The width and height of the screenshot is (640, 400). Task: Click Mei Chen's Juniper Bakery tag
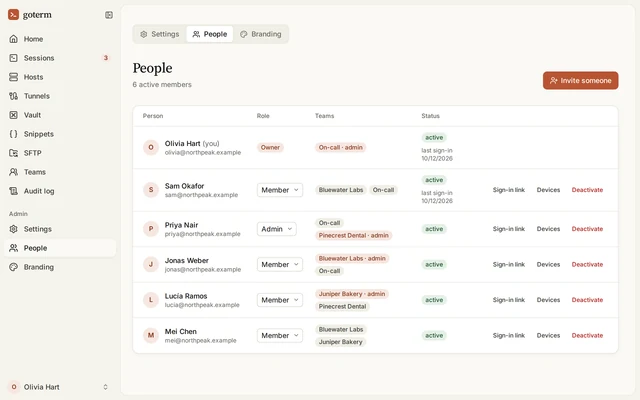coord(340,342)
